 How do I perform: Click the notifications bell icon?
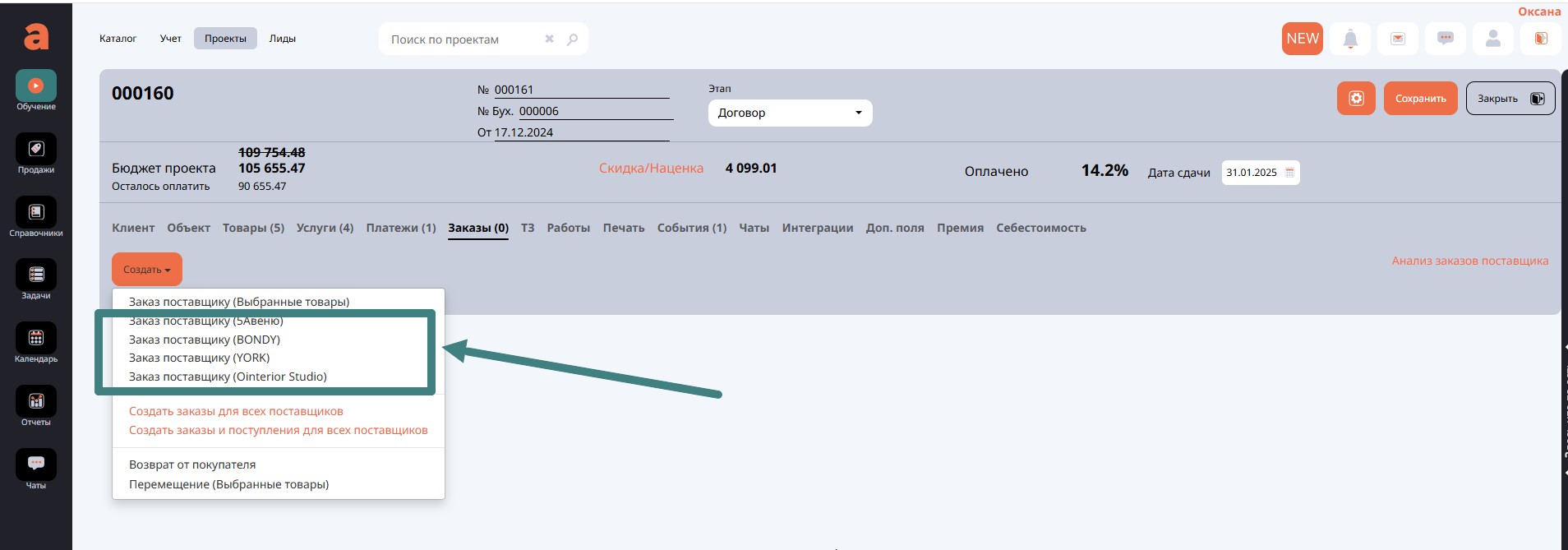(1350, 39)
